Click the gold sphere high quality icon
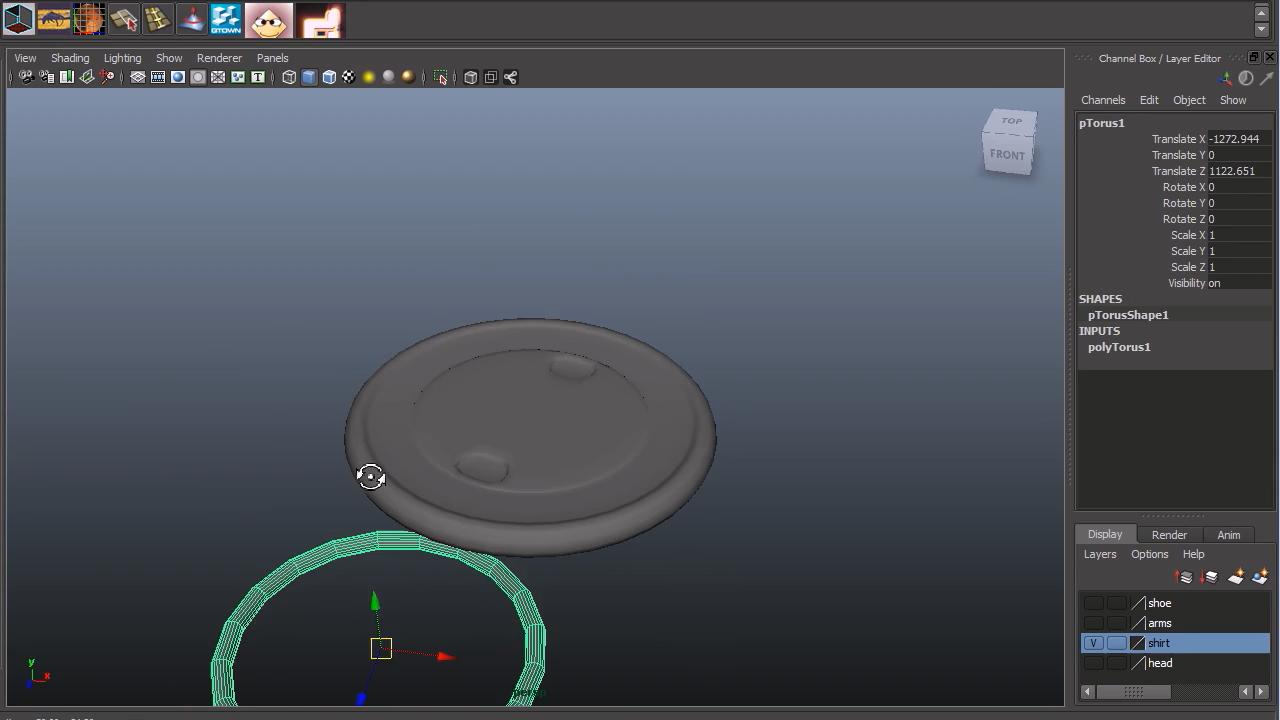 click(x=409, y=77)
